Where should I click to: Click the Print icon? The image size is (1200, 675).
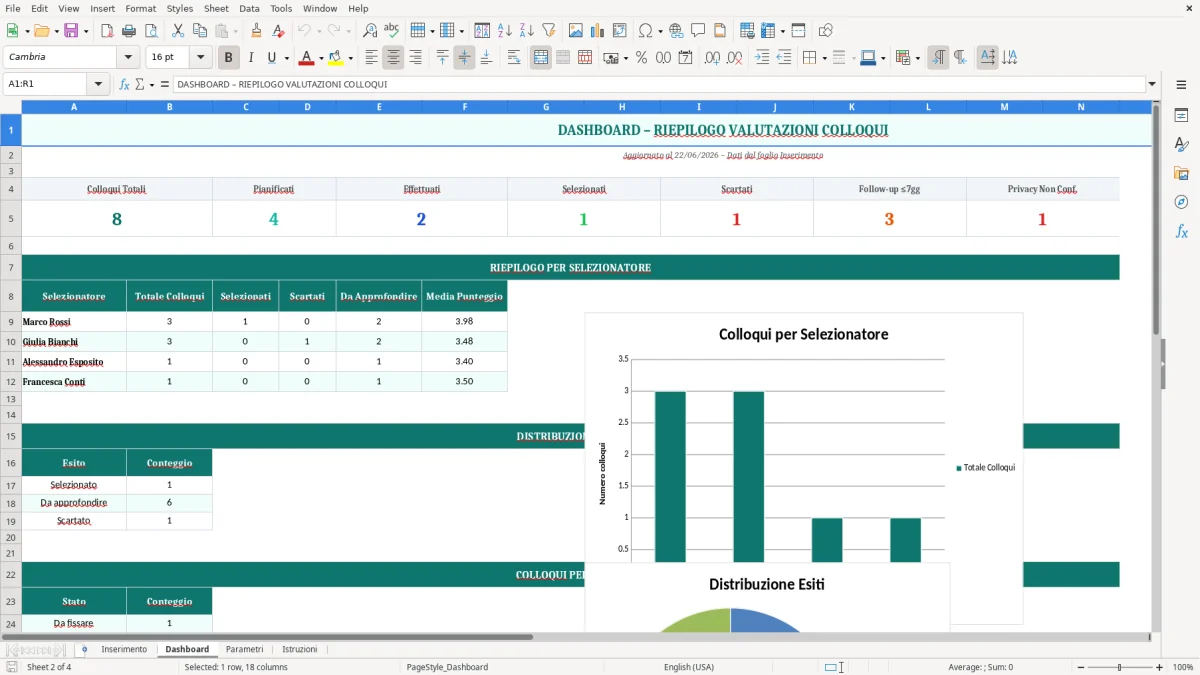(128, 31)
